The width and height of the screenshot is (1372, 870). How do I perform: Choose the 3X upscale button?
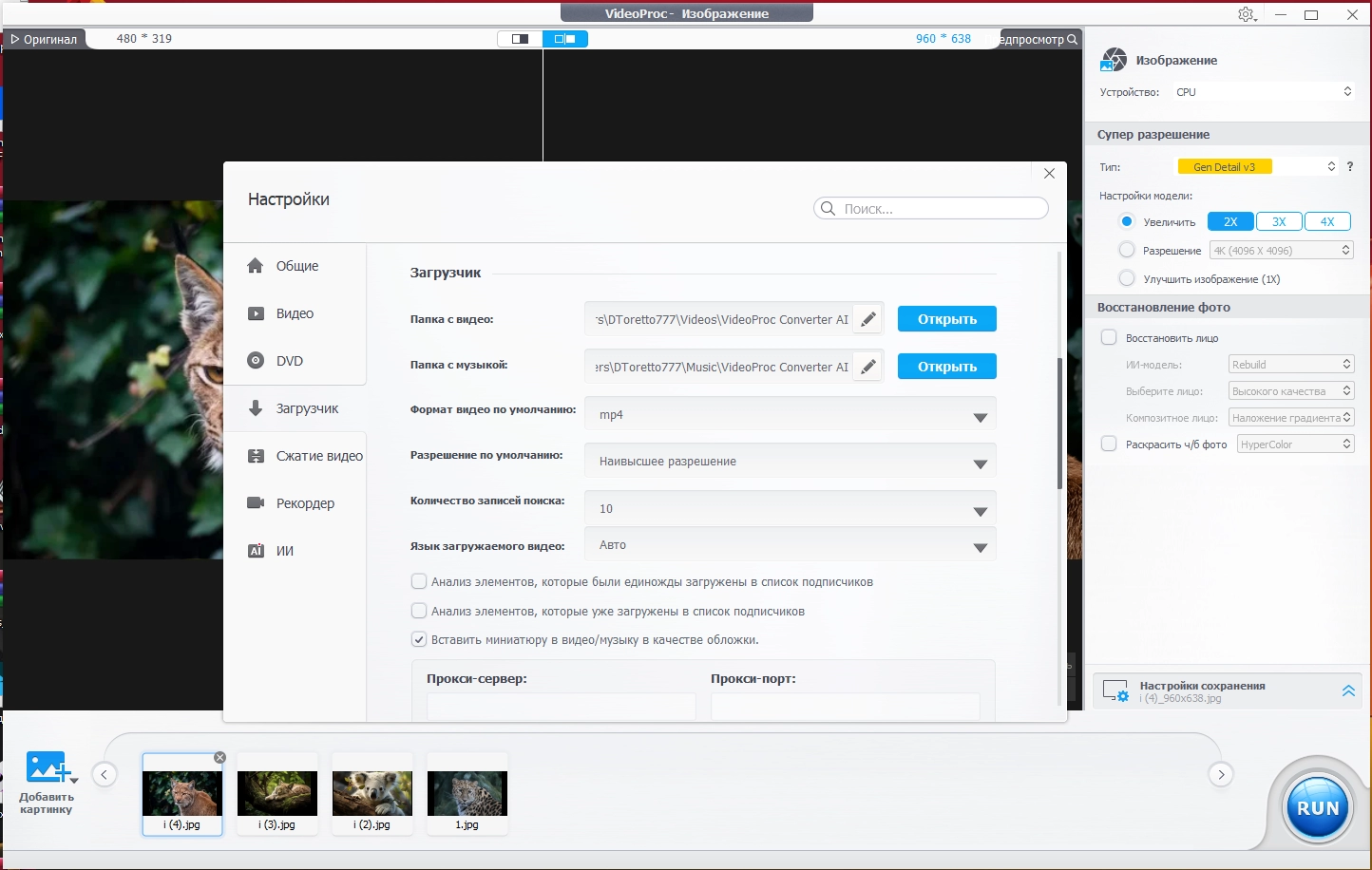point(1279,221)
